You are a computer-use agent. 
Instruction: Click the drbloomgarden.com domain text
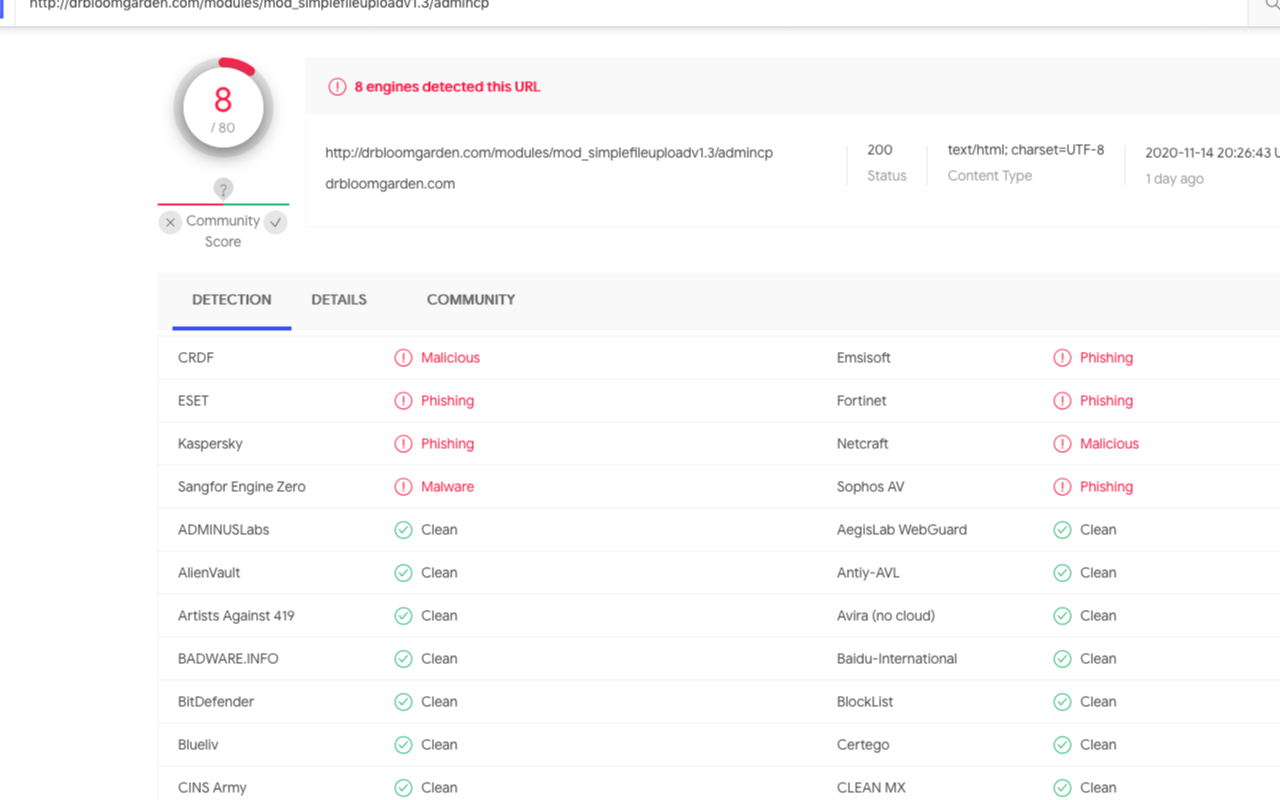(x=390, y=184)
